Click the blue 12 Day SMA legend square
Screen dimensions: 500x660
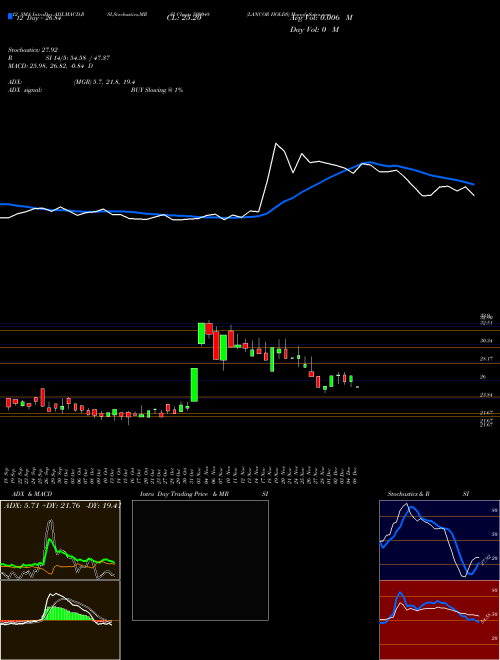tap(10, 17)
